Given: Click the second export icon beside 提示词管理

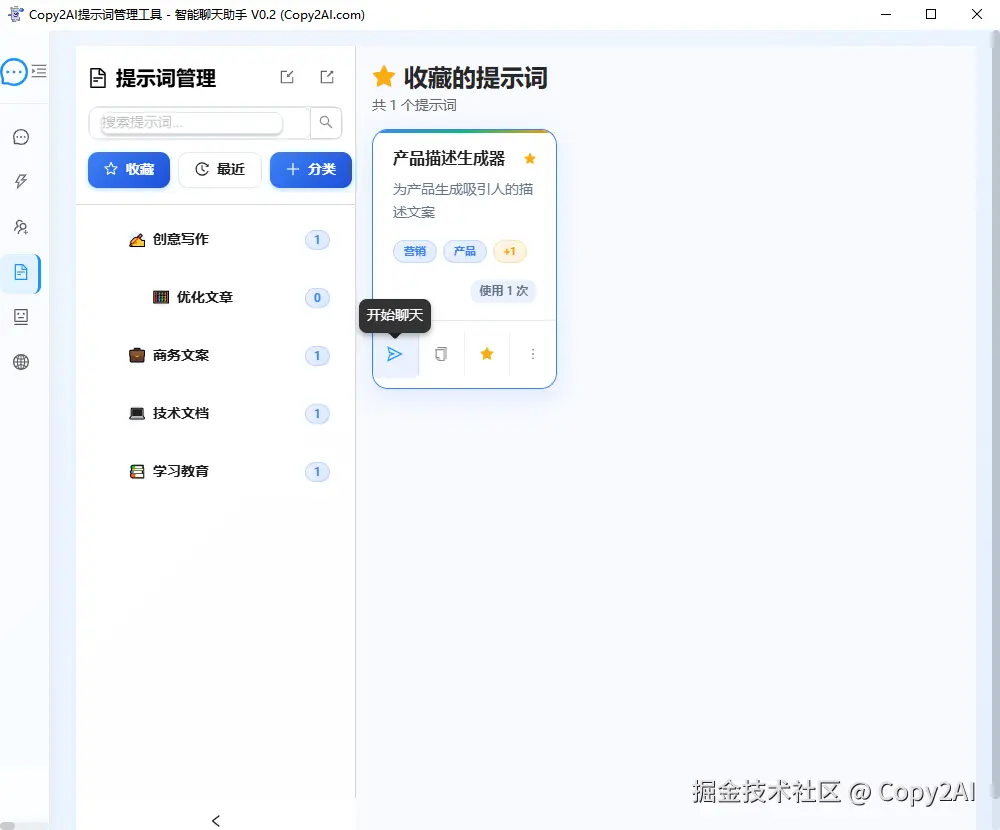Looking at the screenshot, I should 327,77.
